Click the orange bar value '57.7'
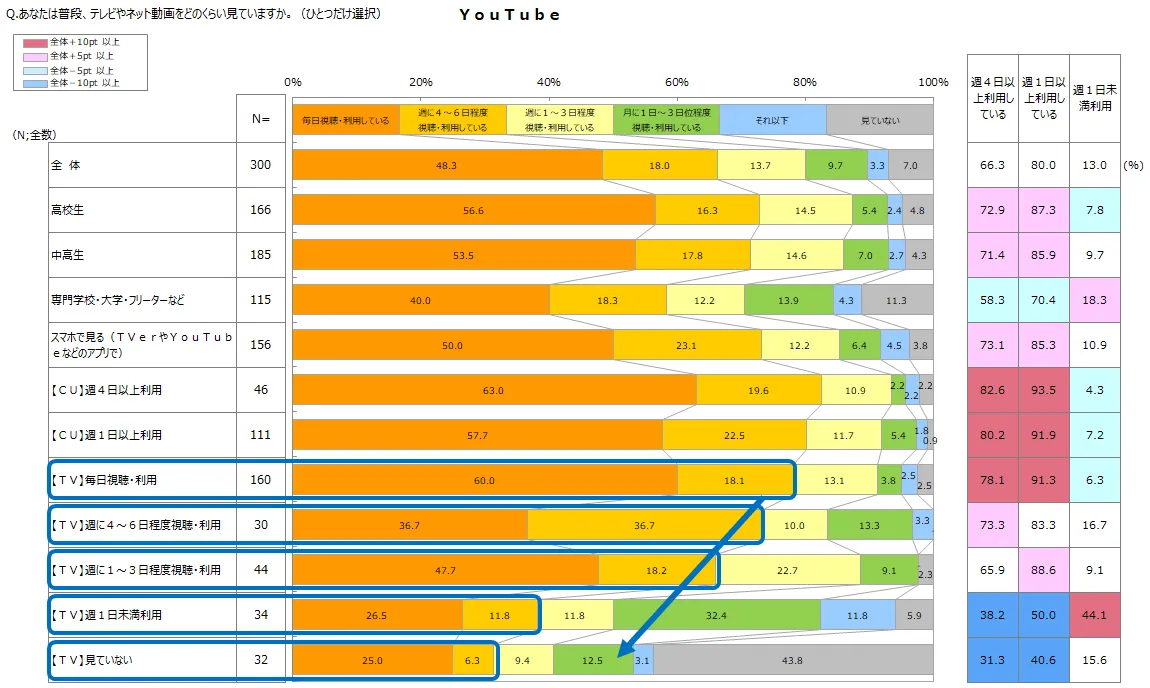 pyautogui.click(x=477, y=436)
